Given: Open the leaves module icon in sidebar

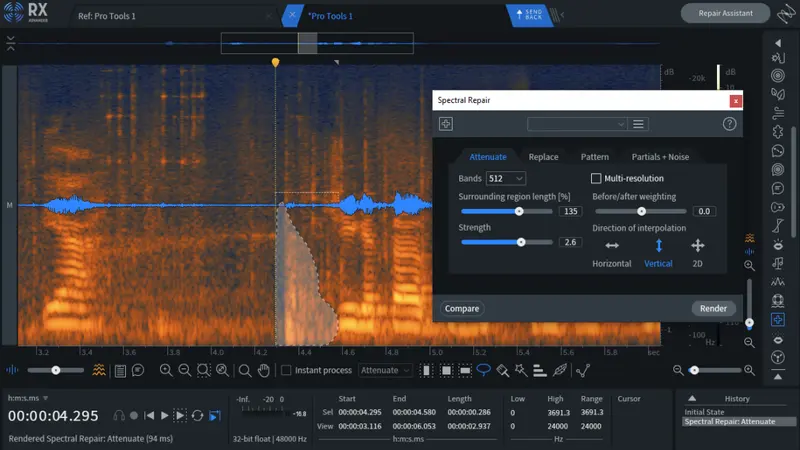Looking at the screenshot, I should [778, 94].
